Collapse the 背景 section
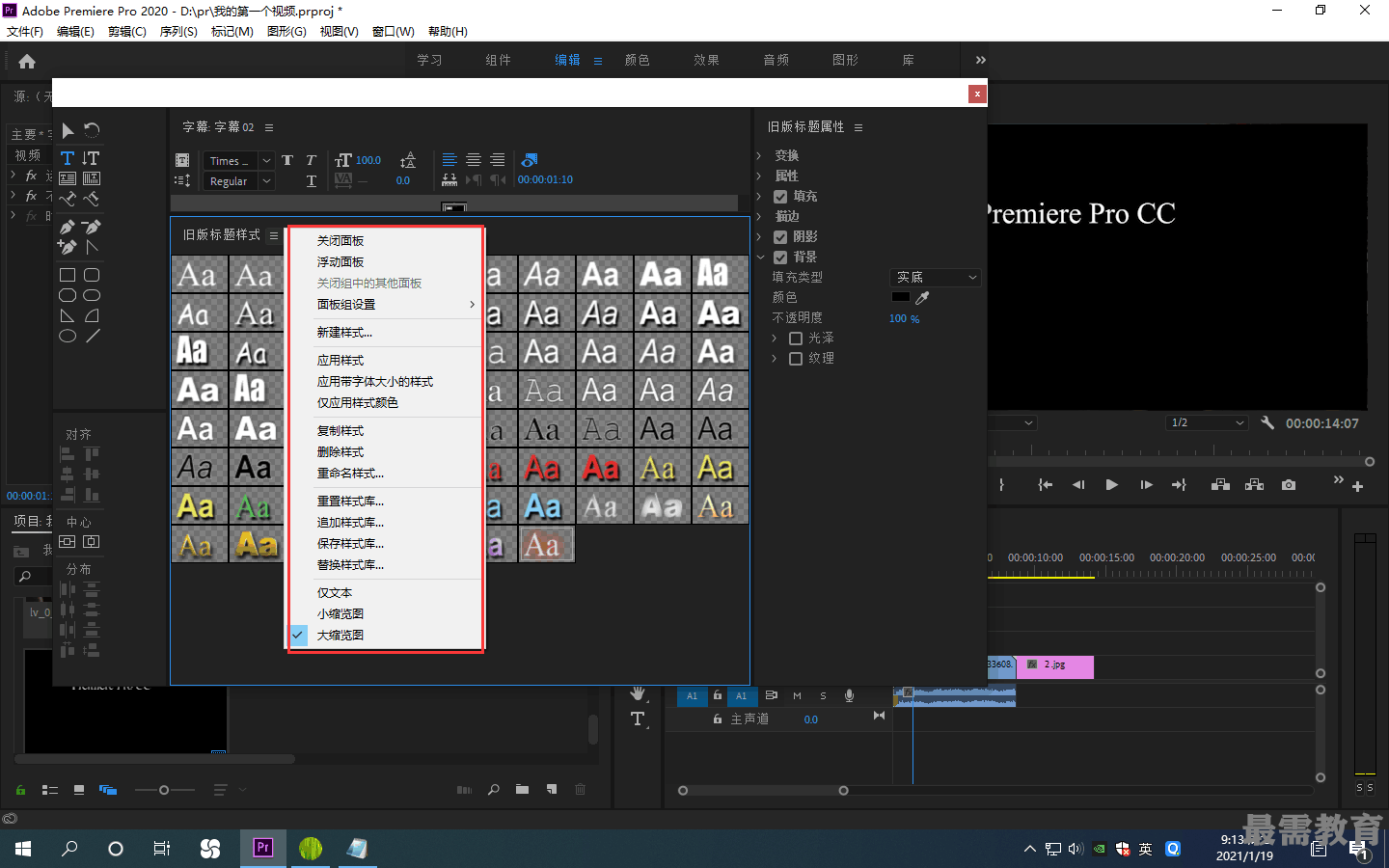This screenshot has height=868, width=1389. coord(759,258)
